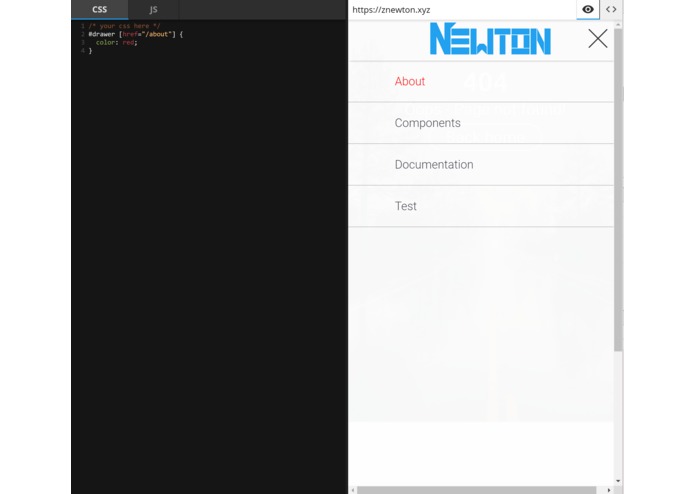Click the Newton logo
Screen dimensions: 695x494
pos(490,39)
